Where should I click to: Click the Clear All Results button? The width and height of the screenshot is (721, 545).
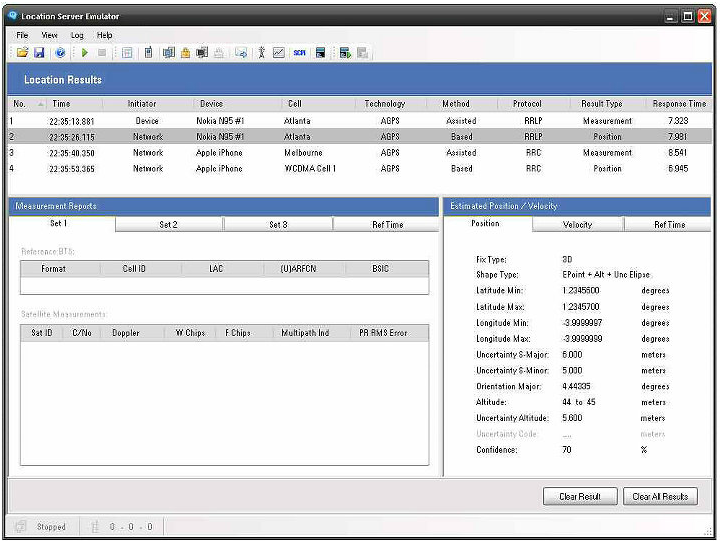coord(660,496)
